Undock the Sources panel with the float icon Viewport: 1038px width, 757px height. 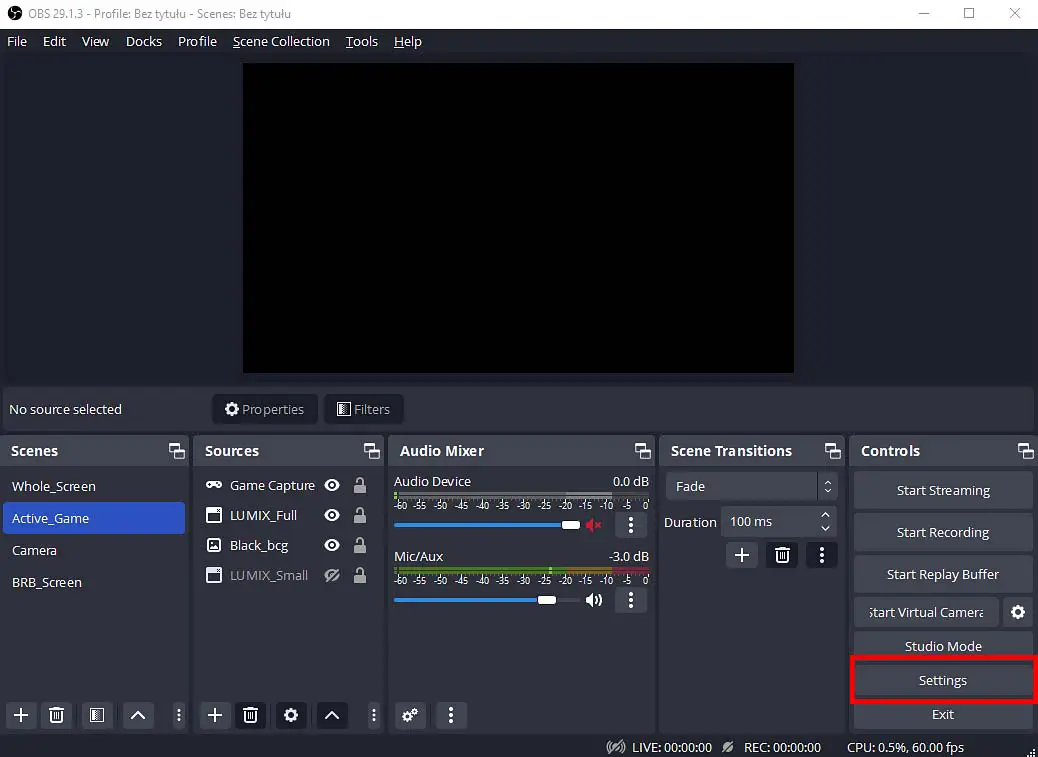[372, 451]
